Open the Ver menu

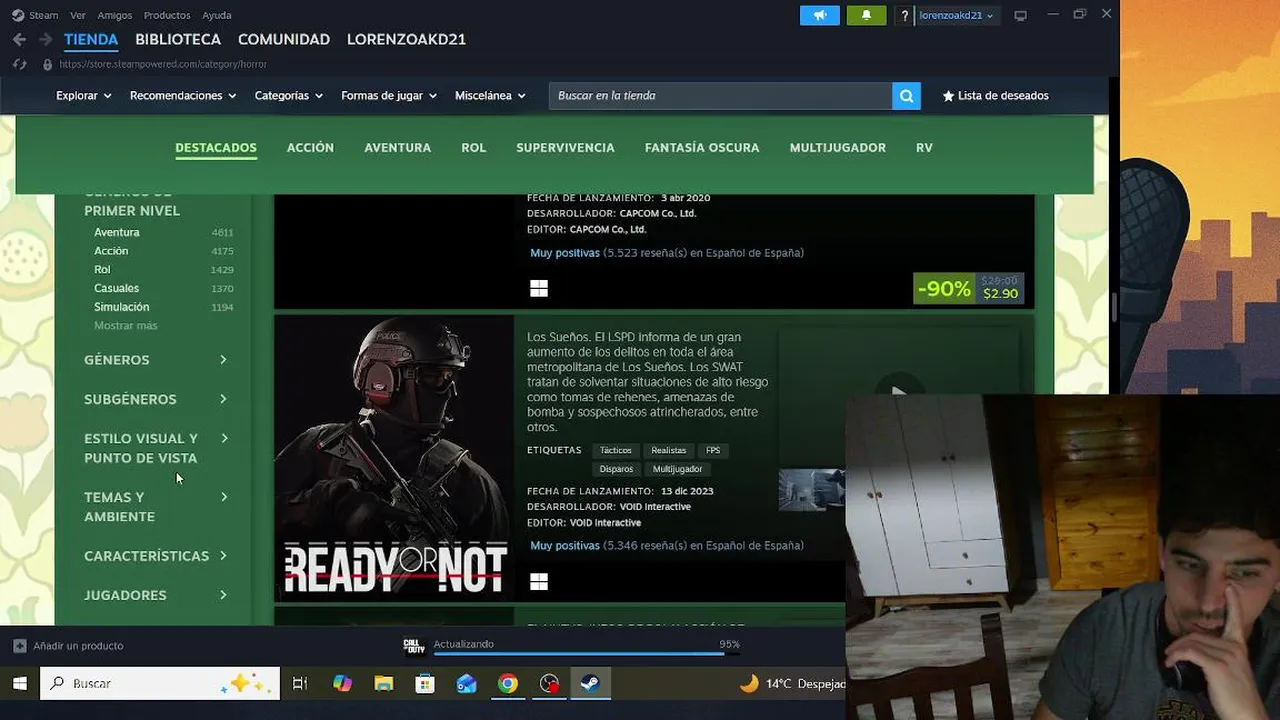(78, 15)
